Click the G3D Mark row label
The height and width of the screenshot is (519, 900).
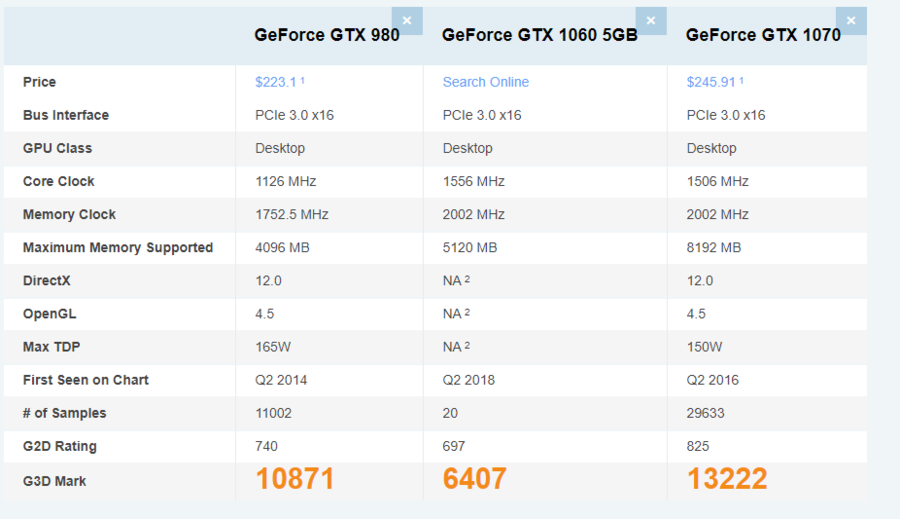coord(55,481)
